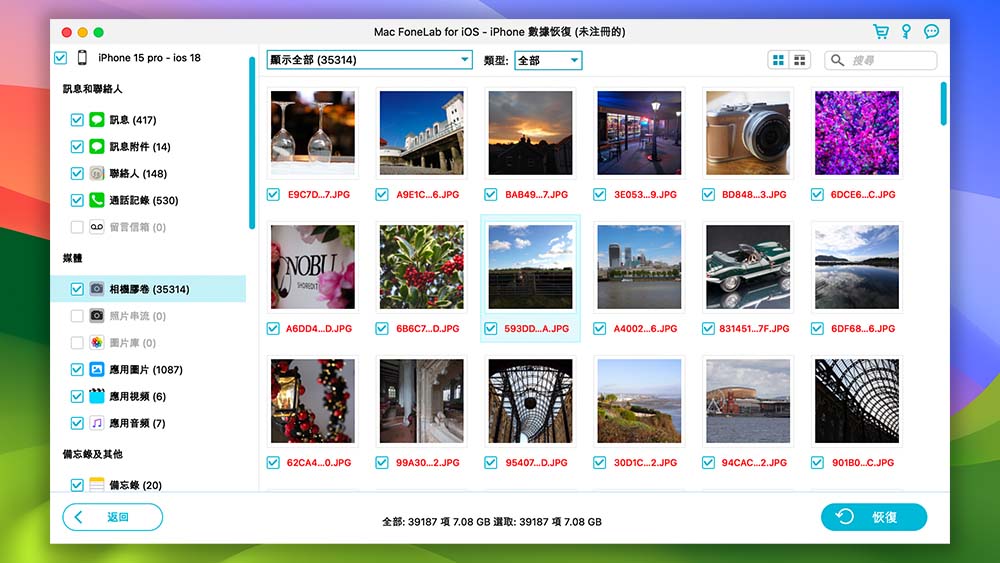
Task: Click the contacts icon (148)
Action: (97, 173)
